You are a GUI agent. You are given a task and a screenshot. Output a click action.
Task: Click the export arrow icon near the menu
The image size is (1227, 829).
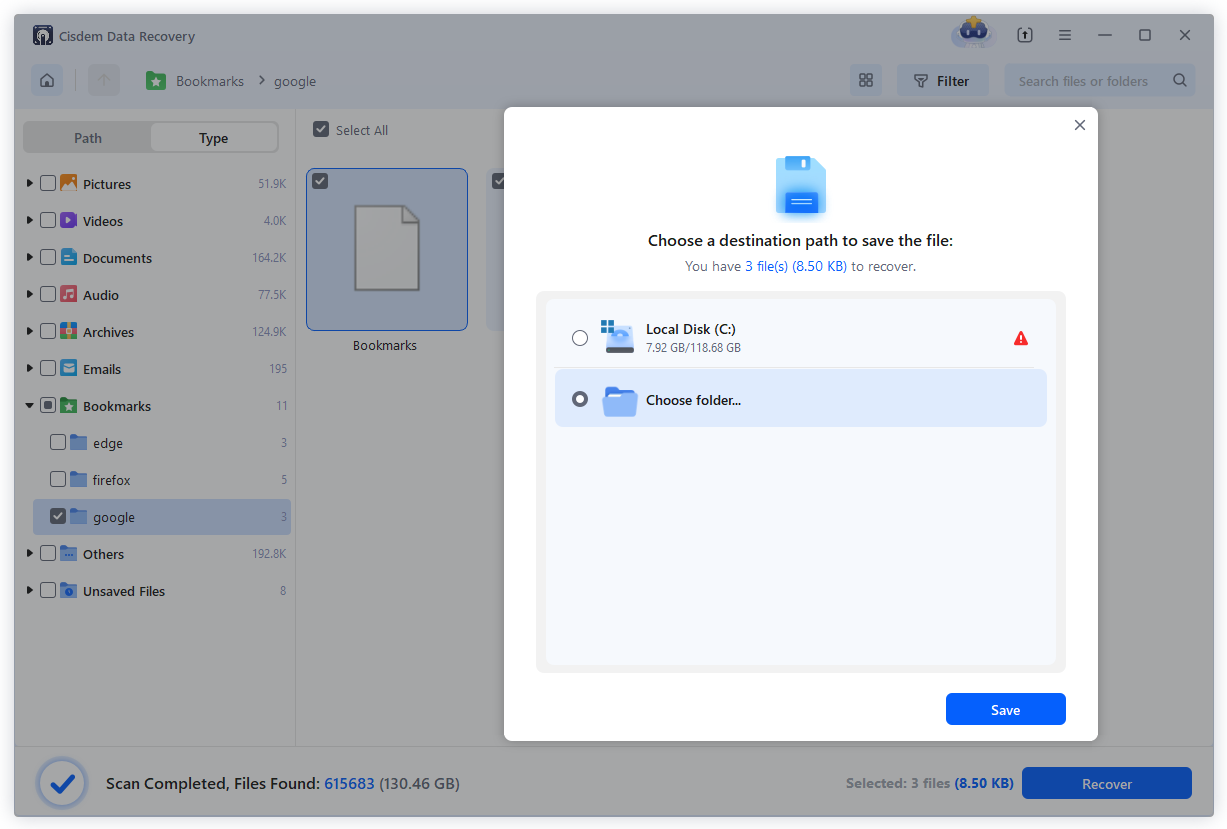click(x=1025, y=34)
